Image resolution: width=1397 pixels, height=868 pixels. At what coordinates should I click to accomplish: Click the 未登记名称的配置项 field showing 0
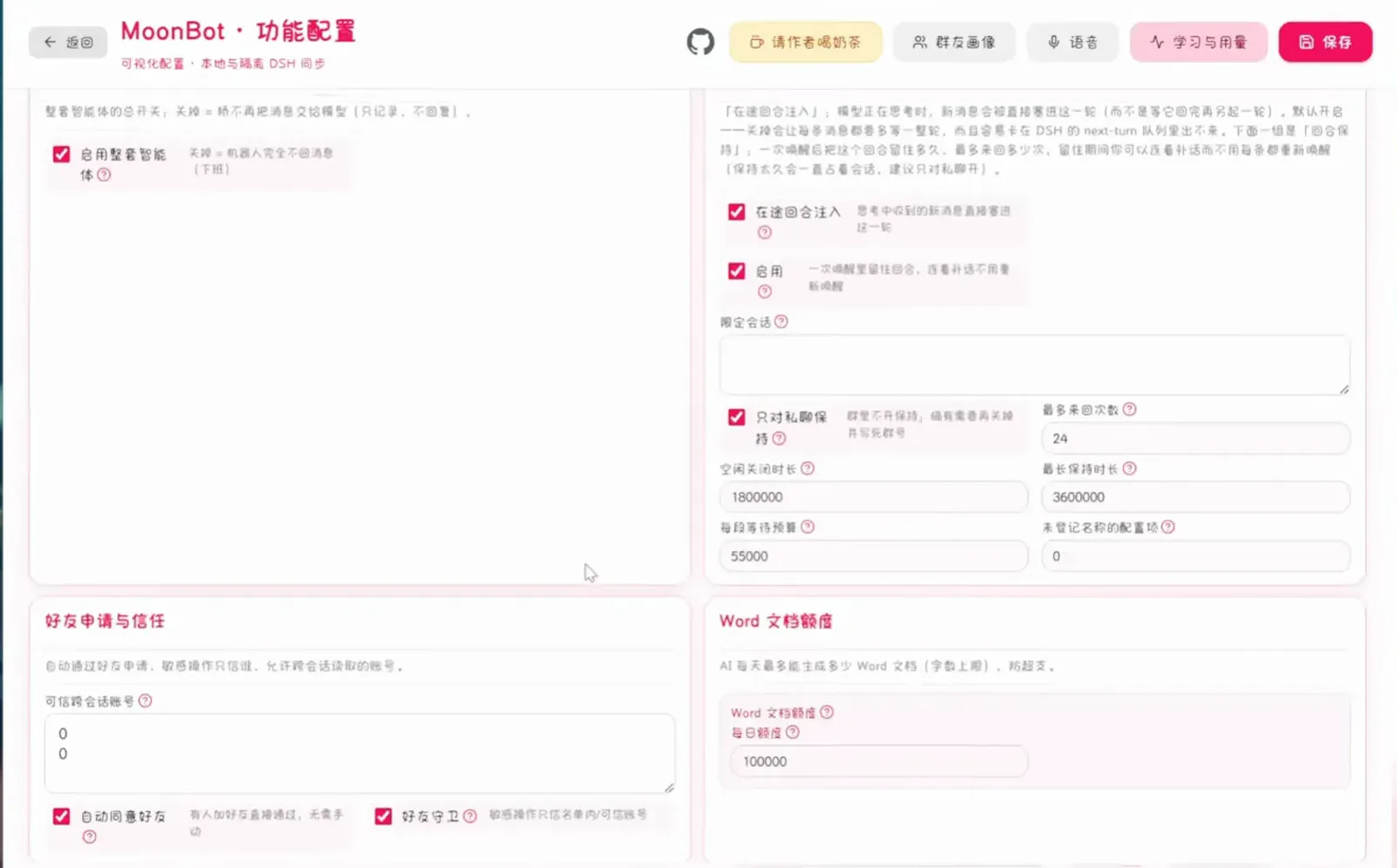tap(1195, 556)
